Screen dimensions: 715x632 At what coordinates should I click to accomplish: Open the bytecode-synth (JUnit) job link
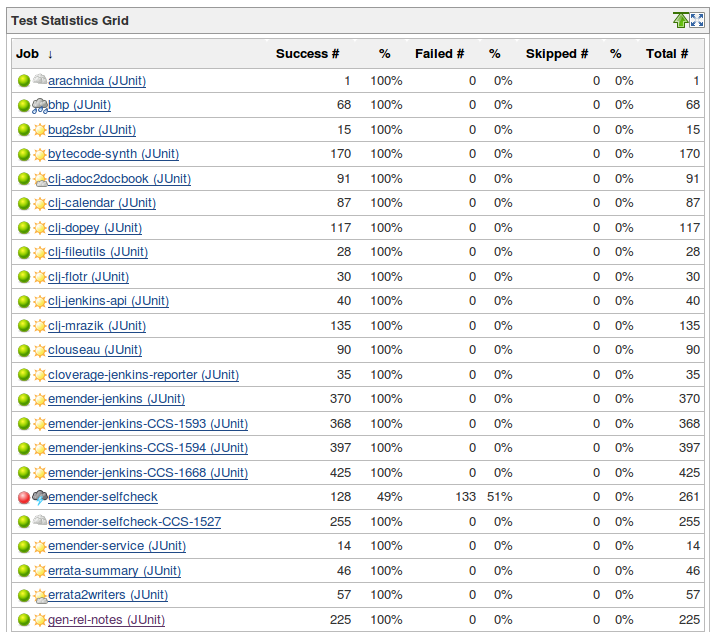pyautogui.click(x=114, y=154)
